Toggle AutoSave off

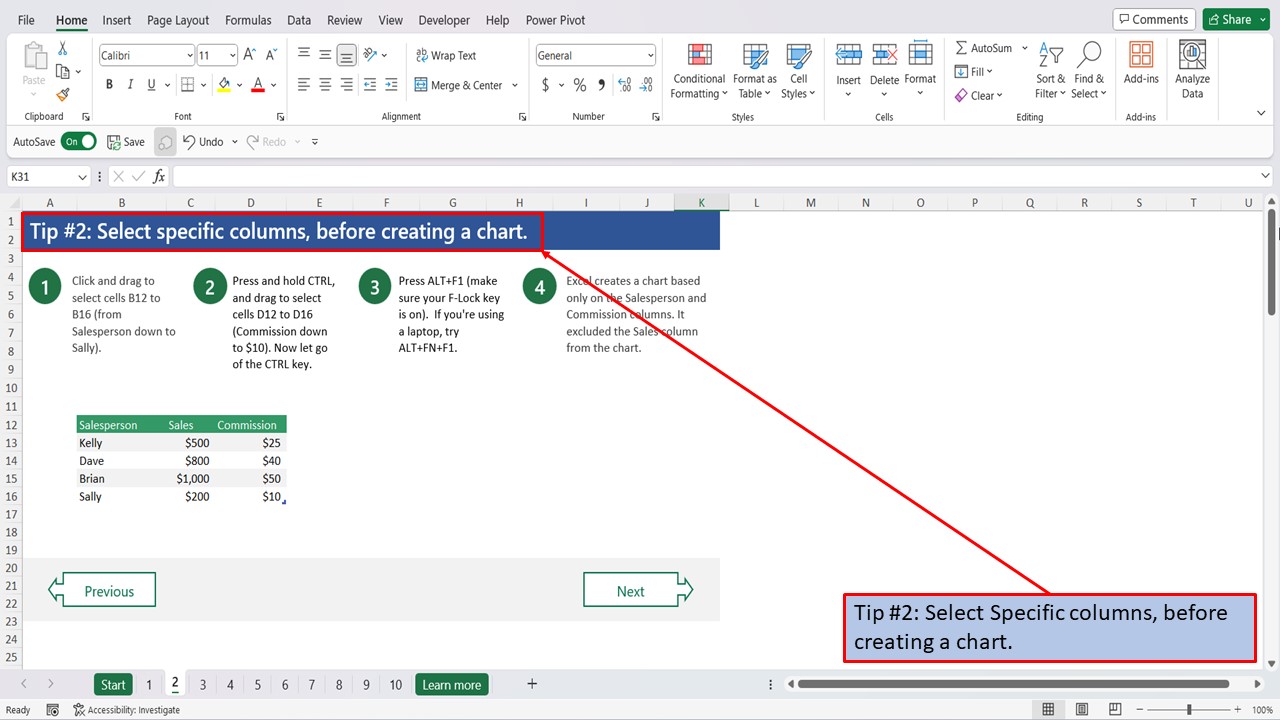click(x=78, y=141)
